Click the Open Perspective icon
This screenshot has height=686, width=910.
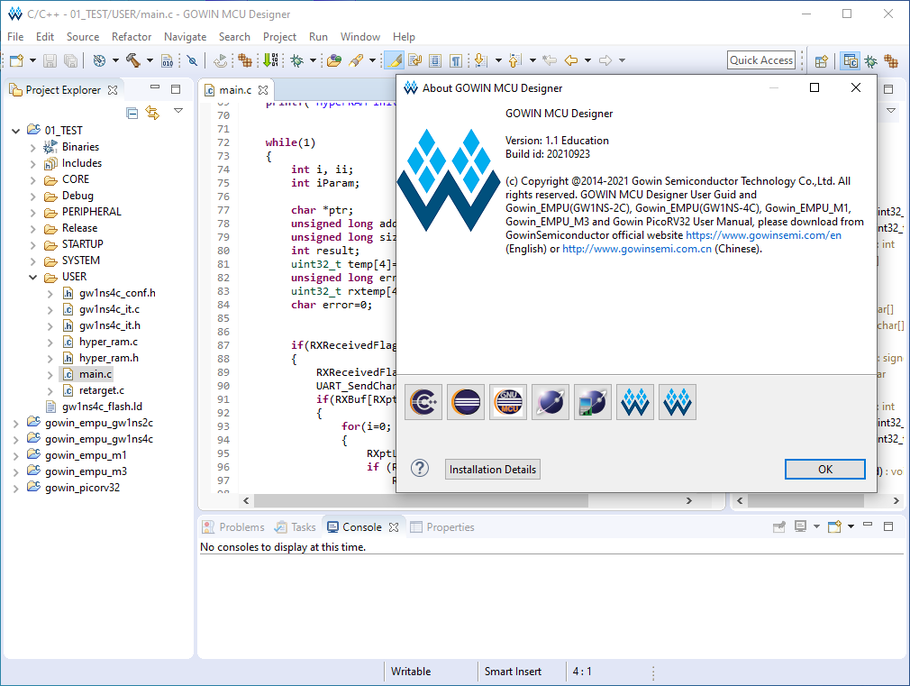(821, 61)
